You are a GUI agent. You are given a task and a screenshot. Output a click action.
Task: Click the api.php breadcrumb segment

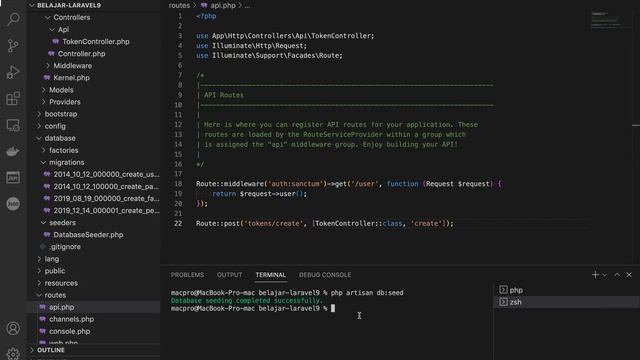(x=223, y=5)
